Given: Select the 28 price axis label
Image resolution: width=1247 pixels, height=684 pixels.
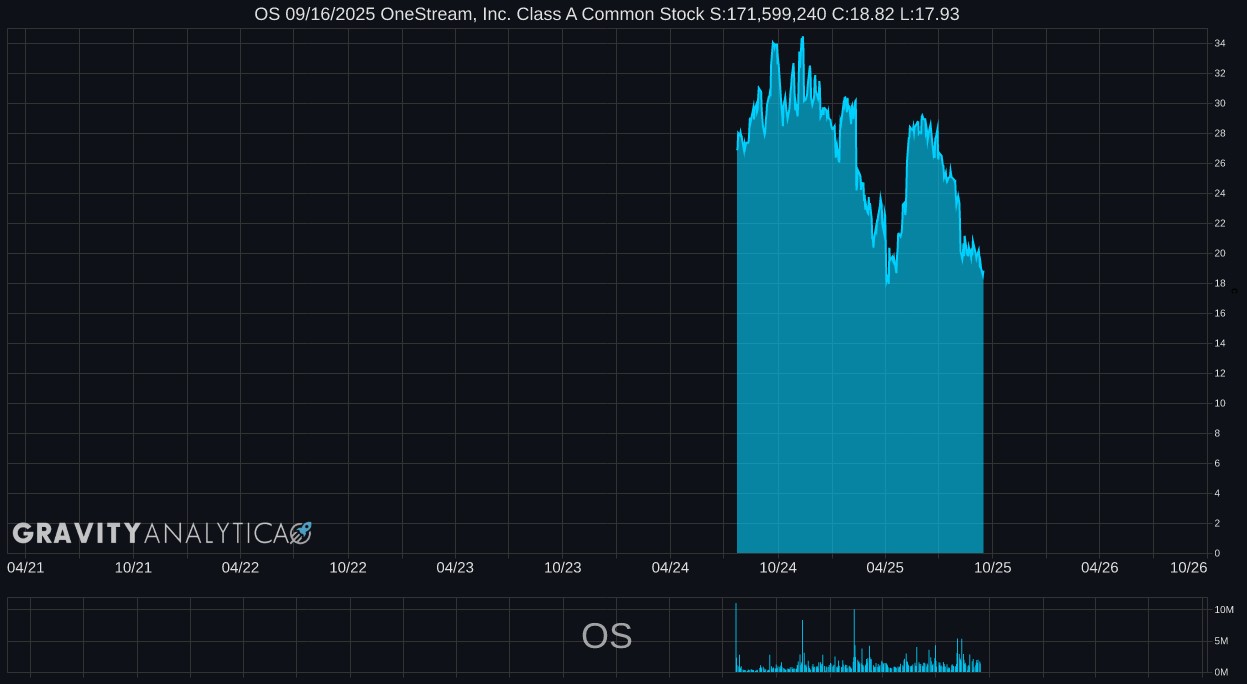Looking at the screenshot, I should point(1220,133).
